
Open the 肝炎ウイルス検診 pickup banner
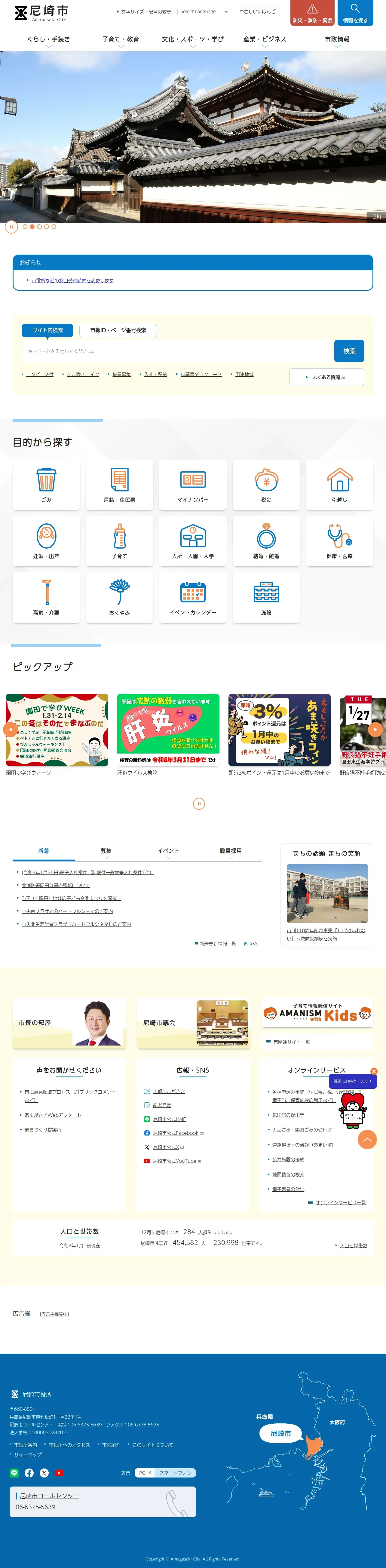(x=168, y=730)
